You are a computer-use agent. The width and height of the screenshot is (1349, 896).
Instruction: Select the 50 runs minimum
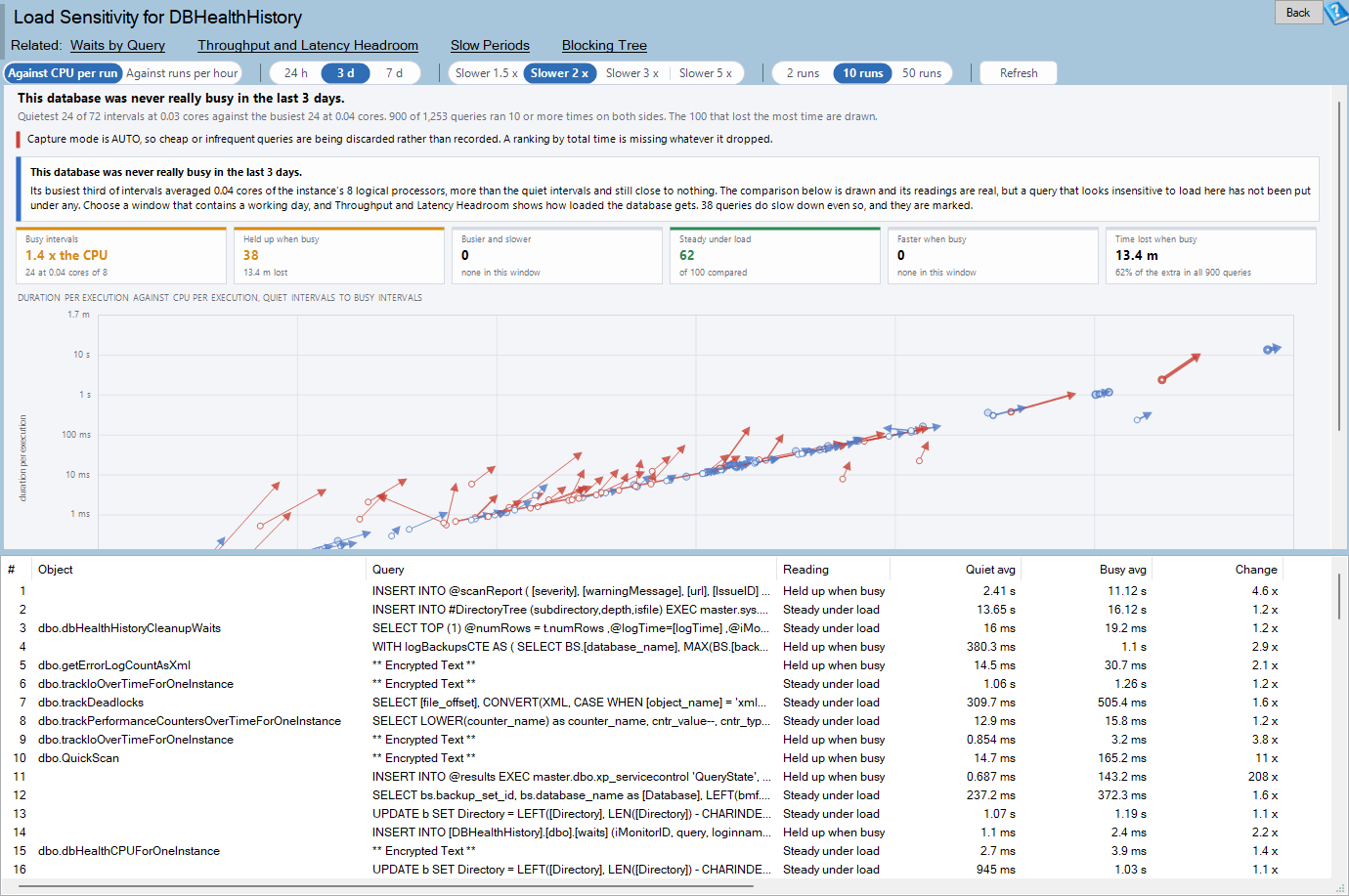click(922, 73)
